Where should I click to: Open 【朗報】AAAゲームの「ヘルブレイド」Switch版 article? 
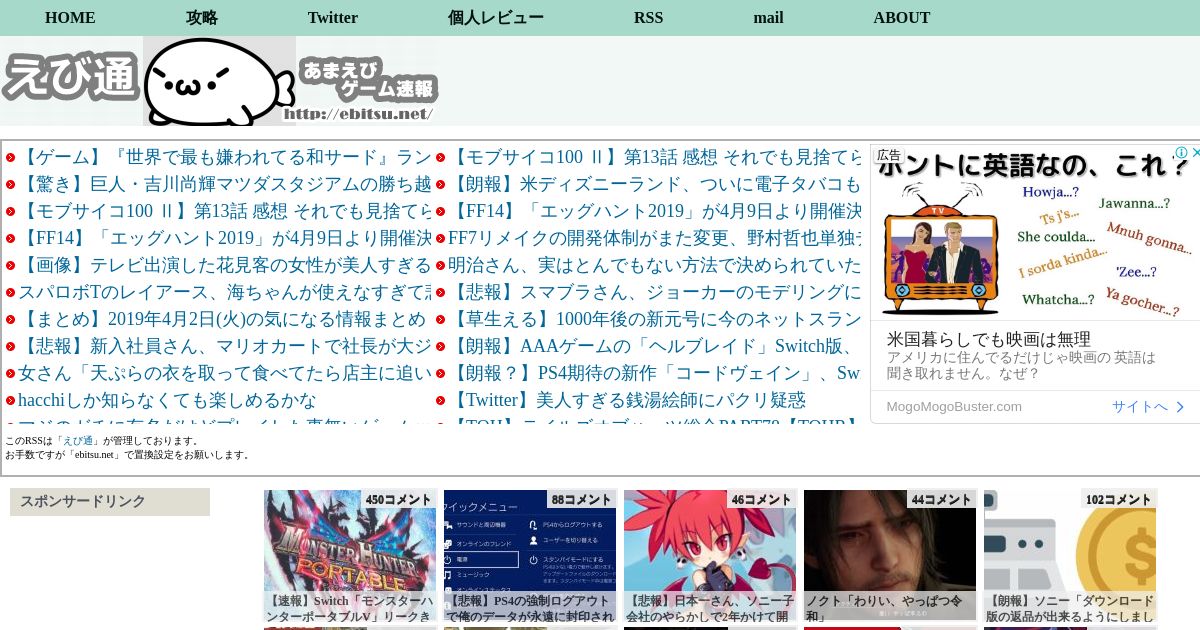[x=655, y=346]
